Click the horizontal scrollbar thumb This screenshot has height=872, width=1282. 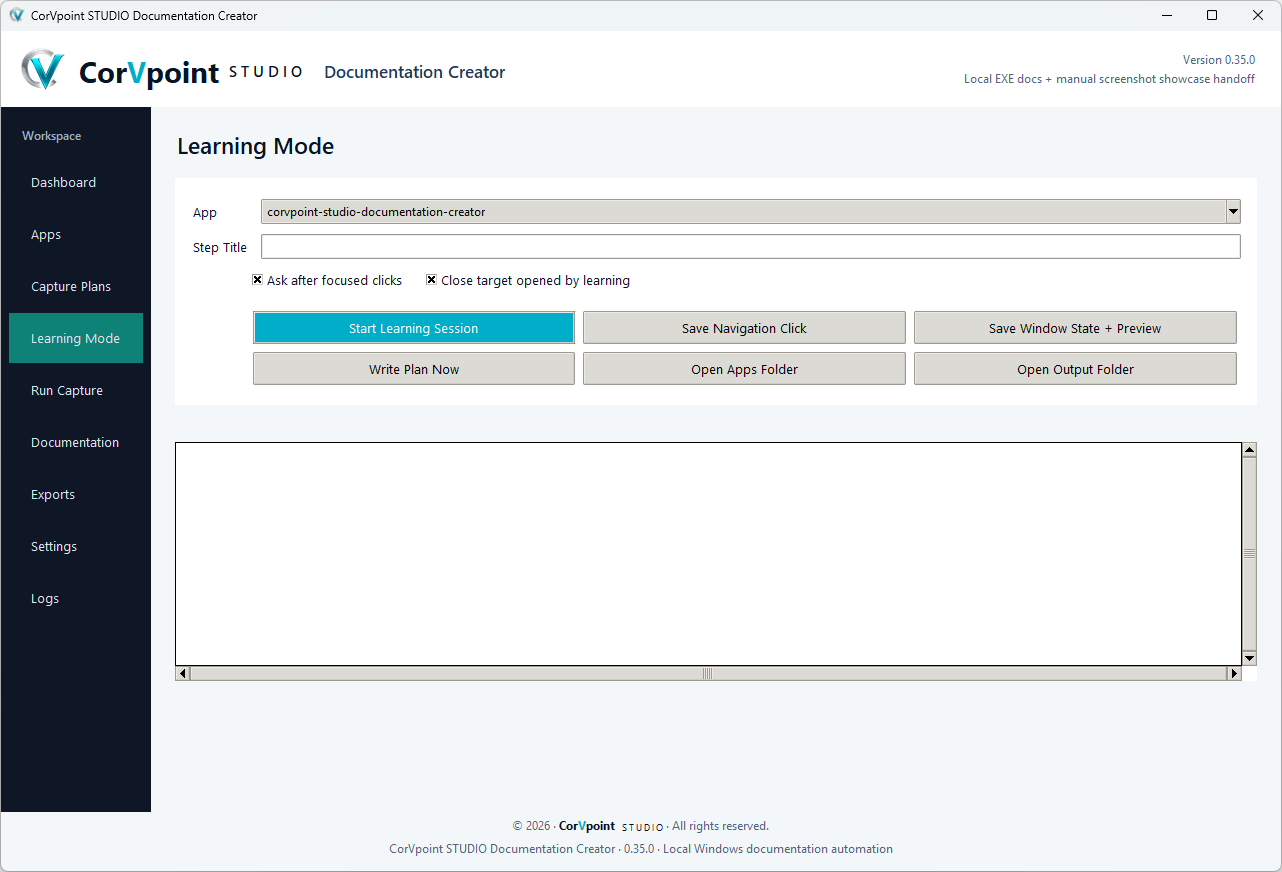(x=708, y=674)
